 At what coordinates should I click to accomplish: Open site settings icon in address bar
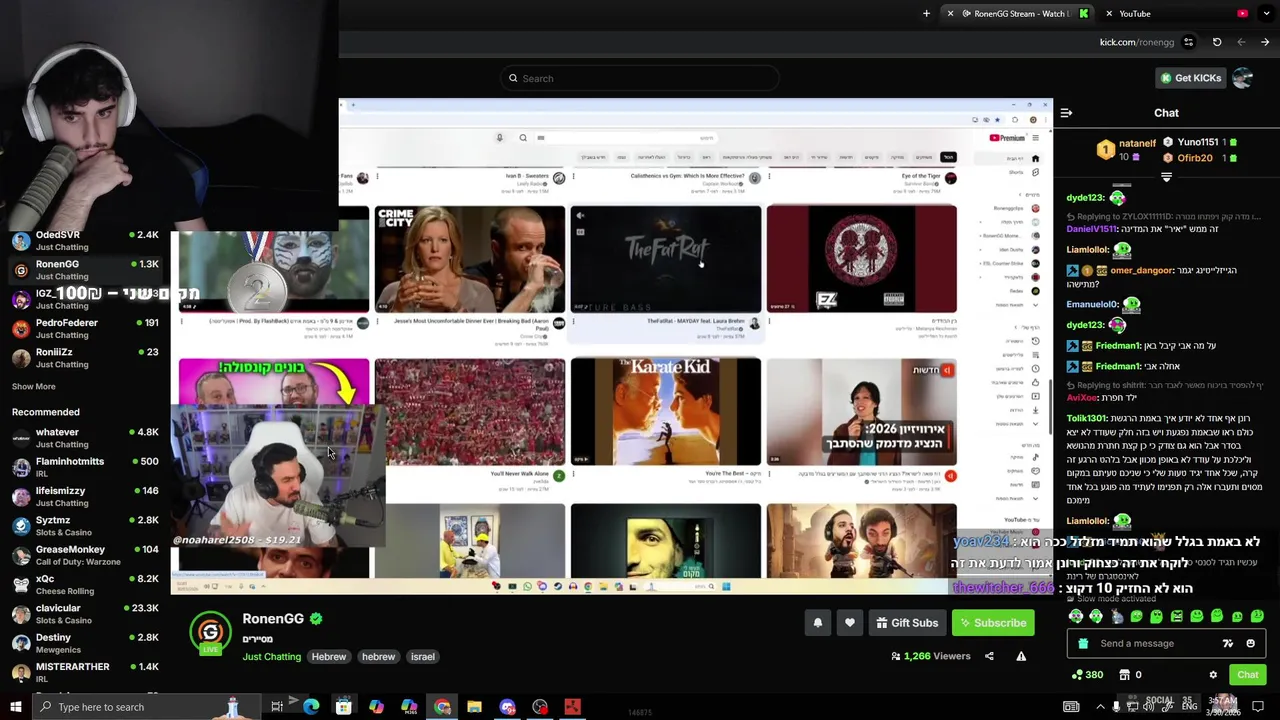click(1188, 42)
